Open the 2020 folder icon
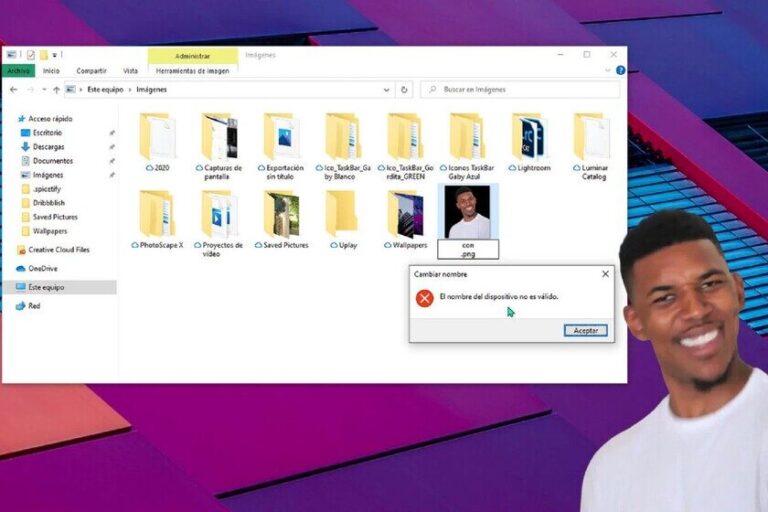The width and height of the screenshot is (768, 512). pos(157,137)
